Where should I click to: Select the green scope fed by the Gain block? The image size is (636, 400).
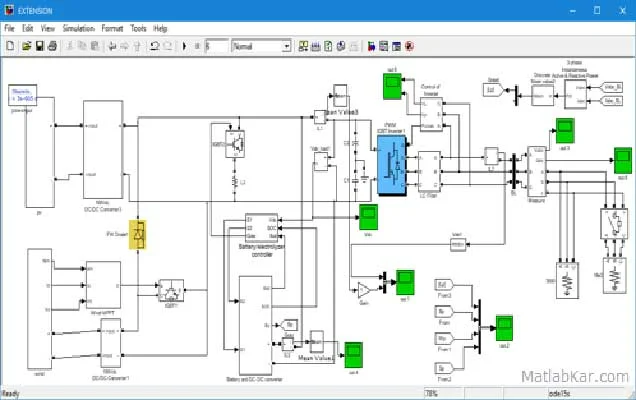tap(405, 282)
